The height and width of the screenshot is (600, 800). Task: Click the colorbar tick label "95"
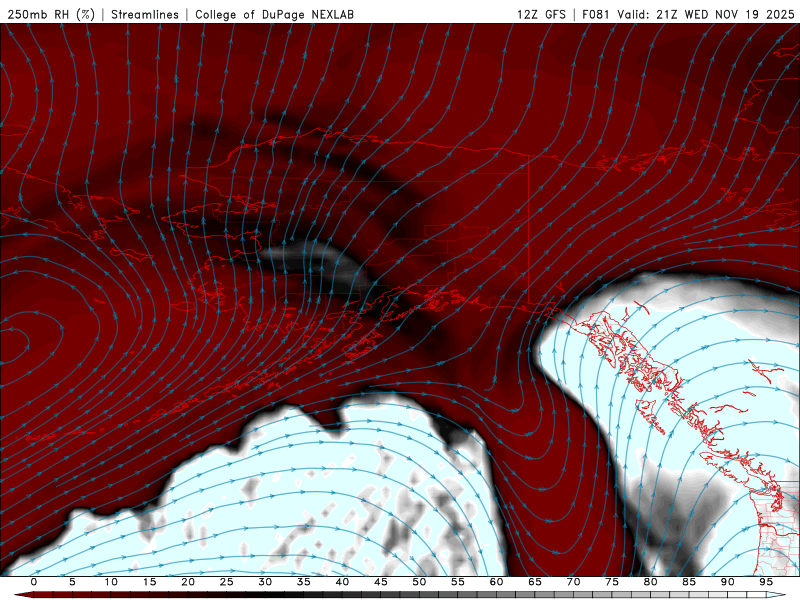(x=766, y=582)
